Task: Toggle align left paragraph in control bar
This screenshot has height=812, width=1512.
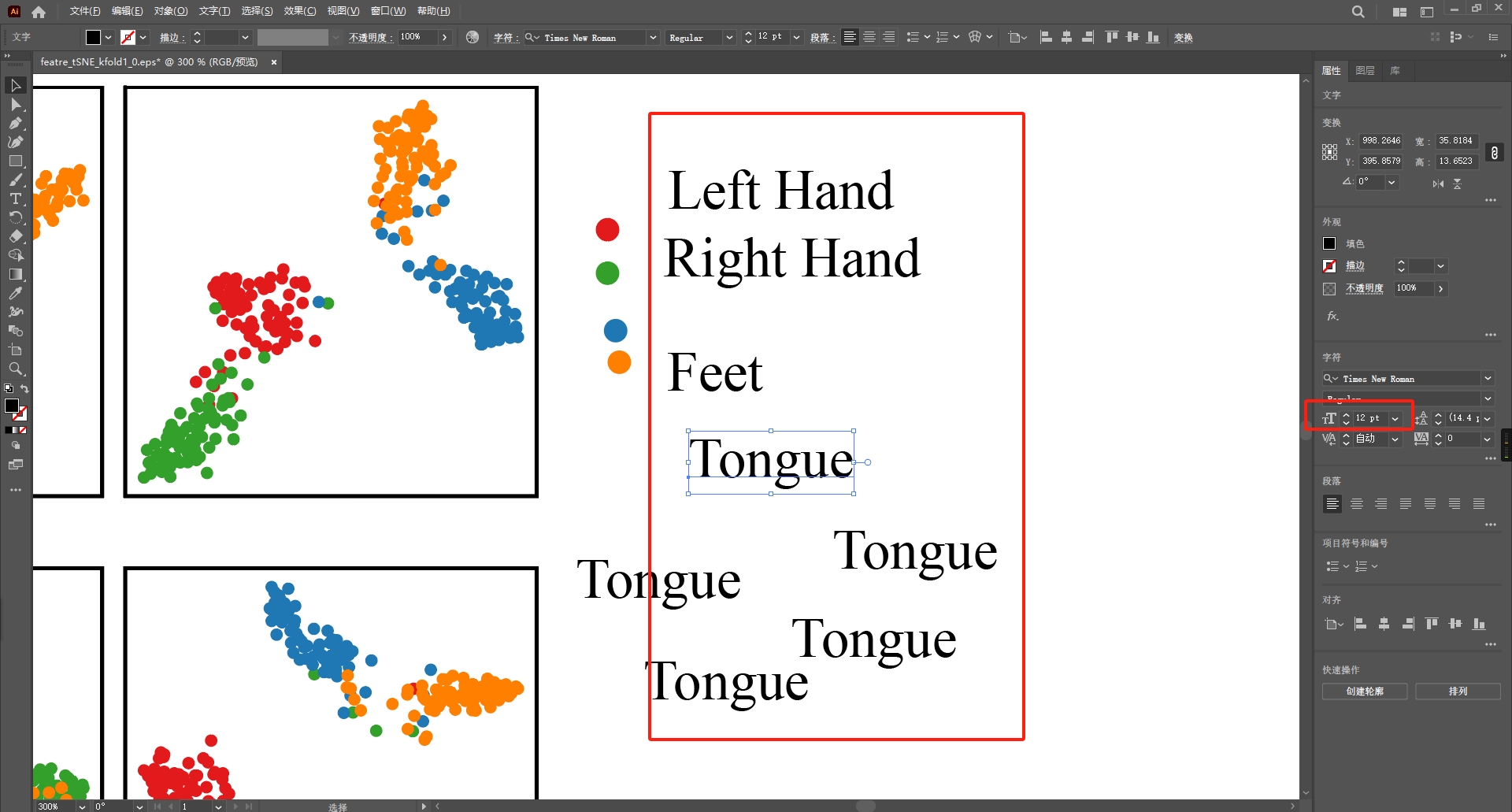Action: tap(850, 37)
